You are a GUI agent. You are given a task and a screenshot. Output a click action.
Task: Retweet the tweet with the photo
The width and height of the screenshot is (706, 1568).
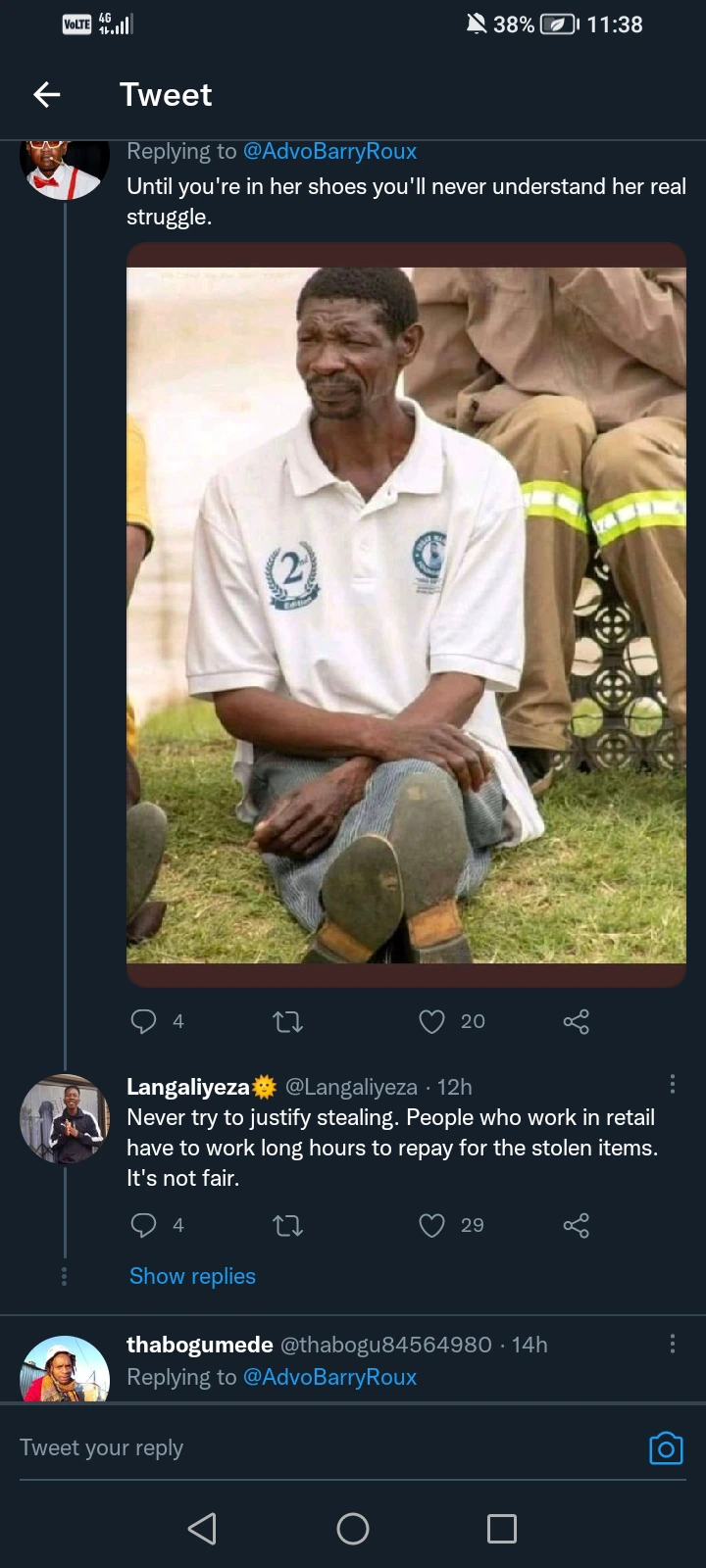(287, 1021)
